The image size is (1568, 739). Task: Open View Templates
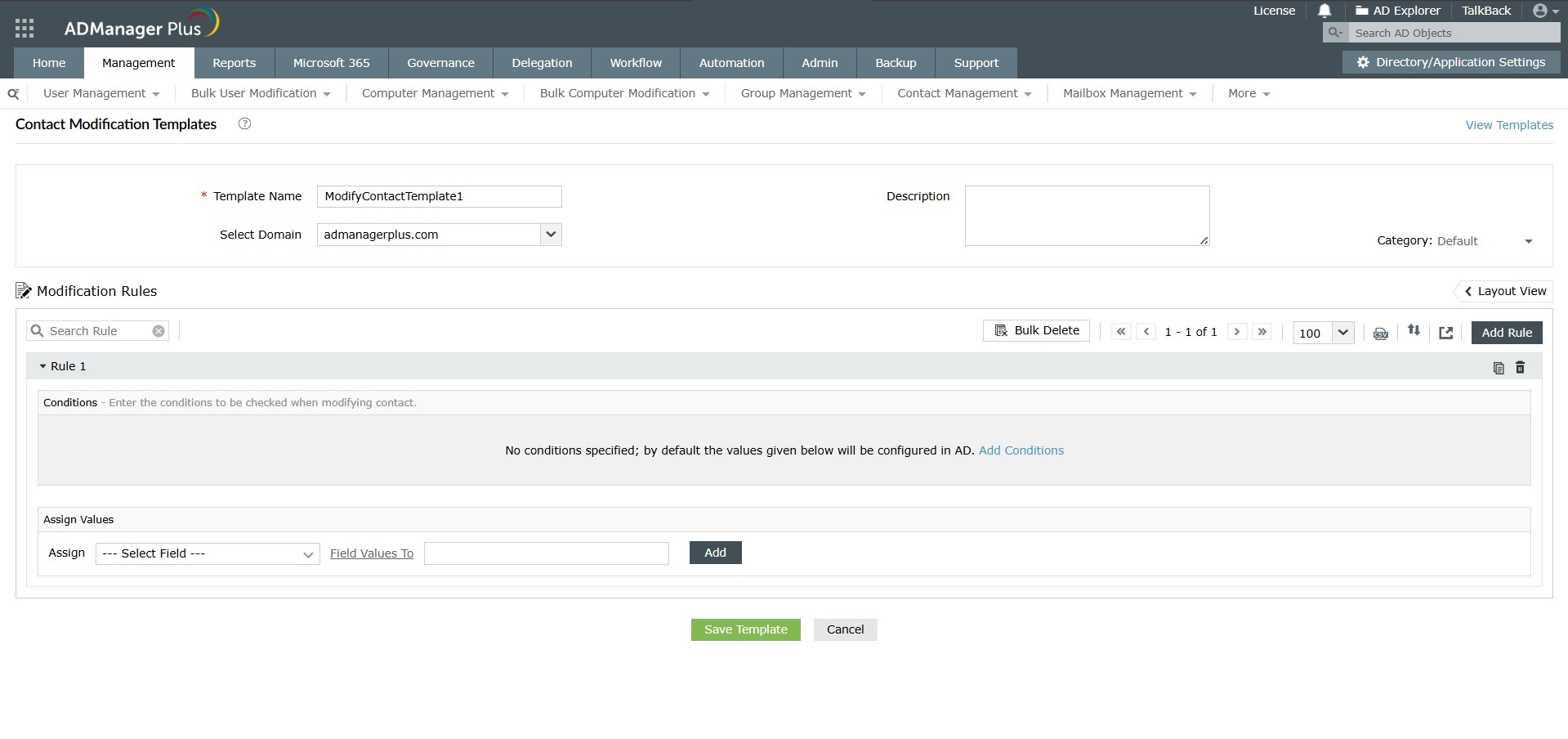[x=1508, y=124]
